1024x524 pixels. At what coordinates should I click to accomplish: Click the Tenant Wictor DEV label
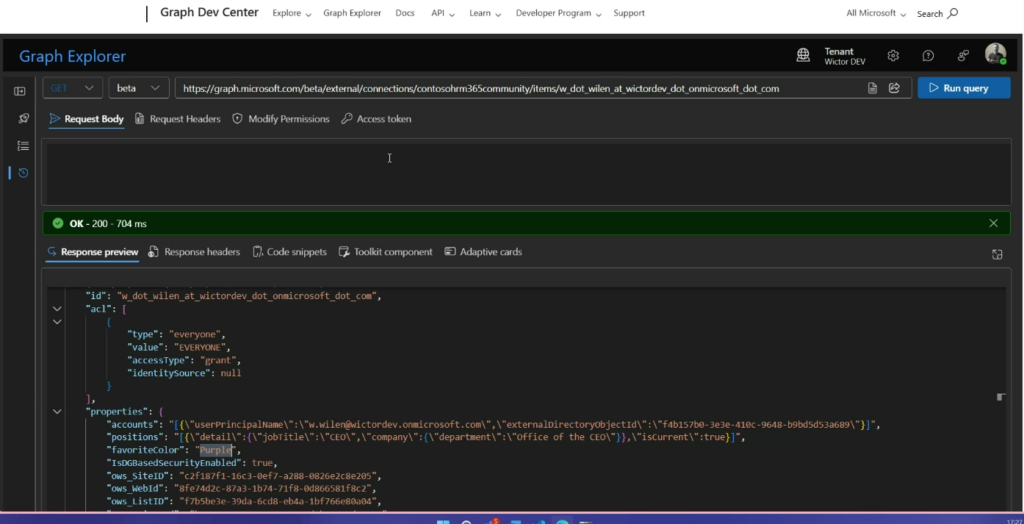(x=844, y=56)
